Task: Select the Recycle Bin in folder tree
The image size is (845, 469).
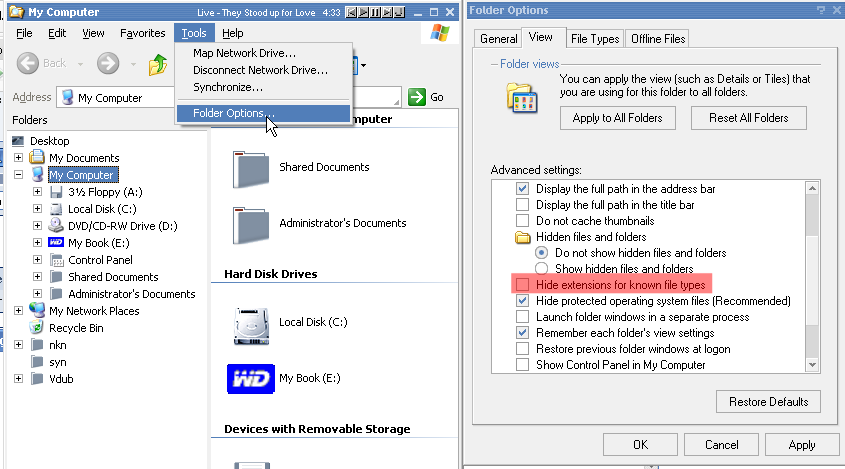Action: 76,328
